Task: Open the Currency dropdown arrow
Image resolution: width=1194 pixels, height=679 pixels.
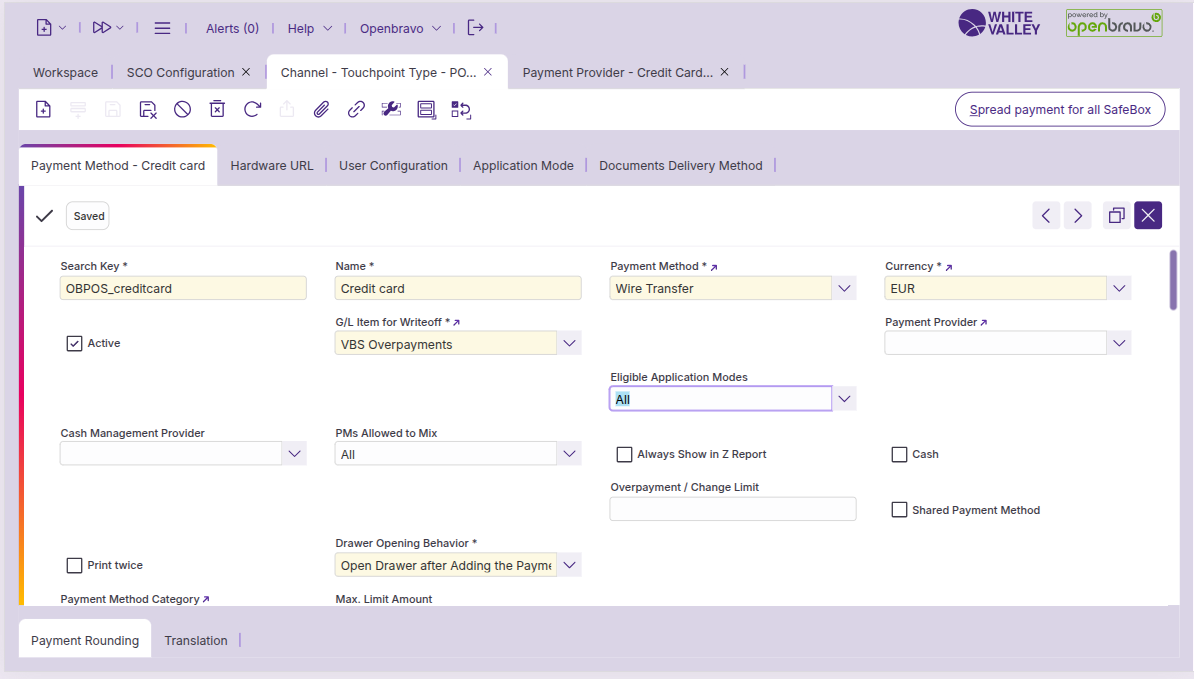Action: point(1119,289)
